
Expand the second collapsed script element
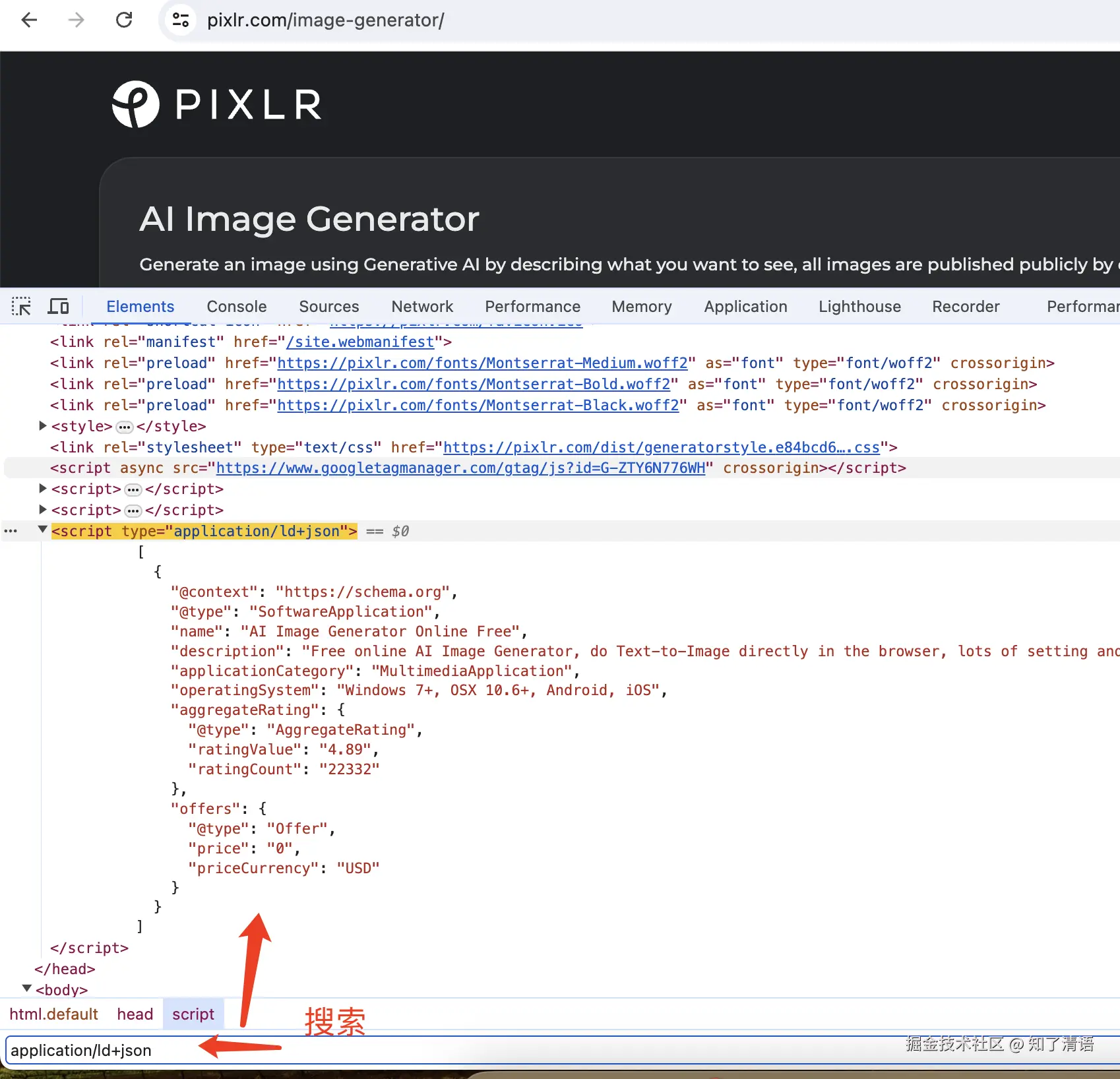(43, 510)
